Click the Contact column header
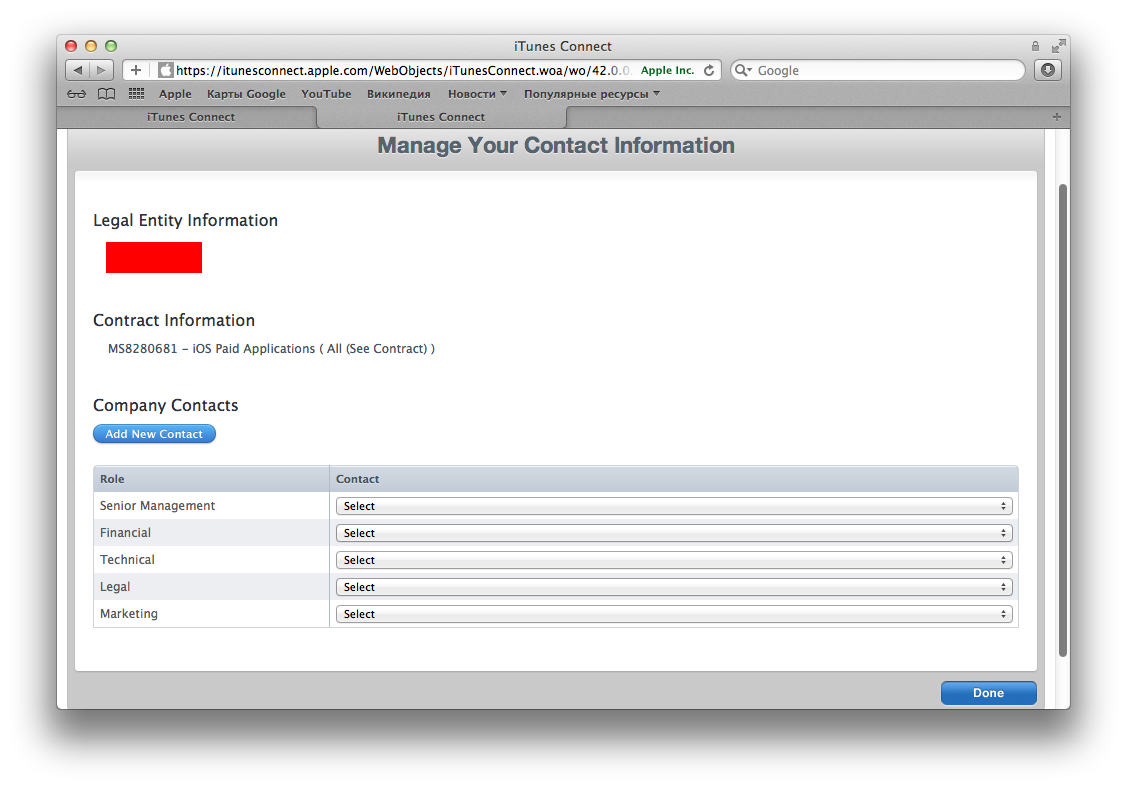This screenshot has height=788, width=1127. tap(673, 479)
